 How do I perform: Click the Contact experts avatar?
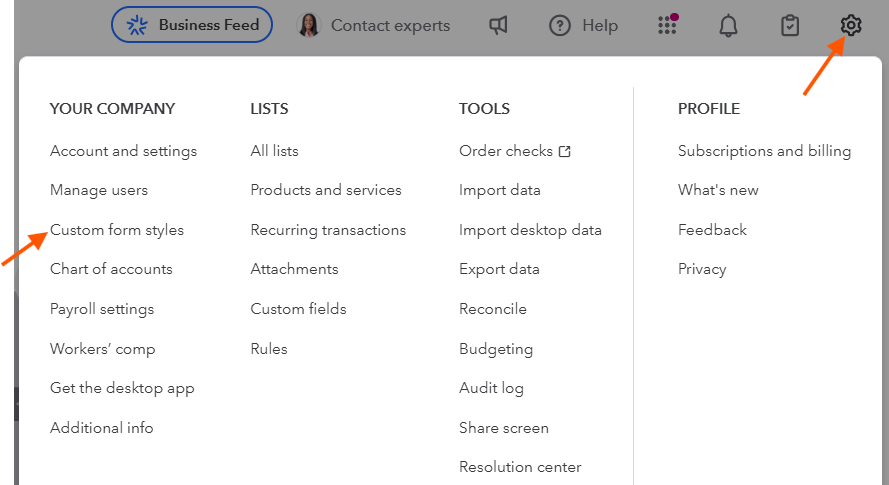(x=309, y=26)
